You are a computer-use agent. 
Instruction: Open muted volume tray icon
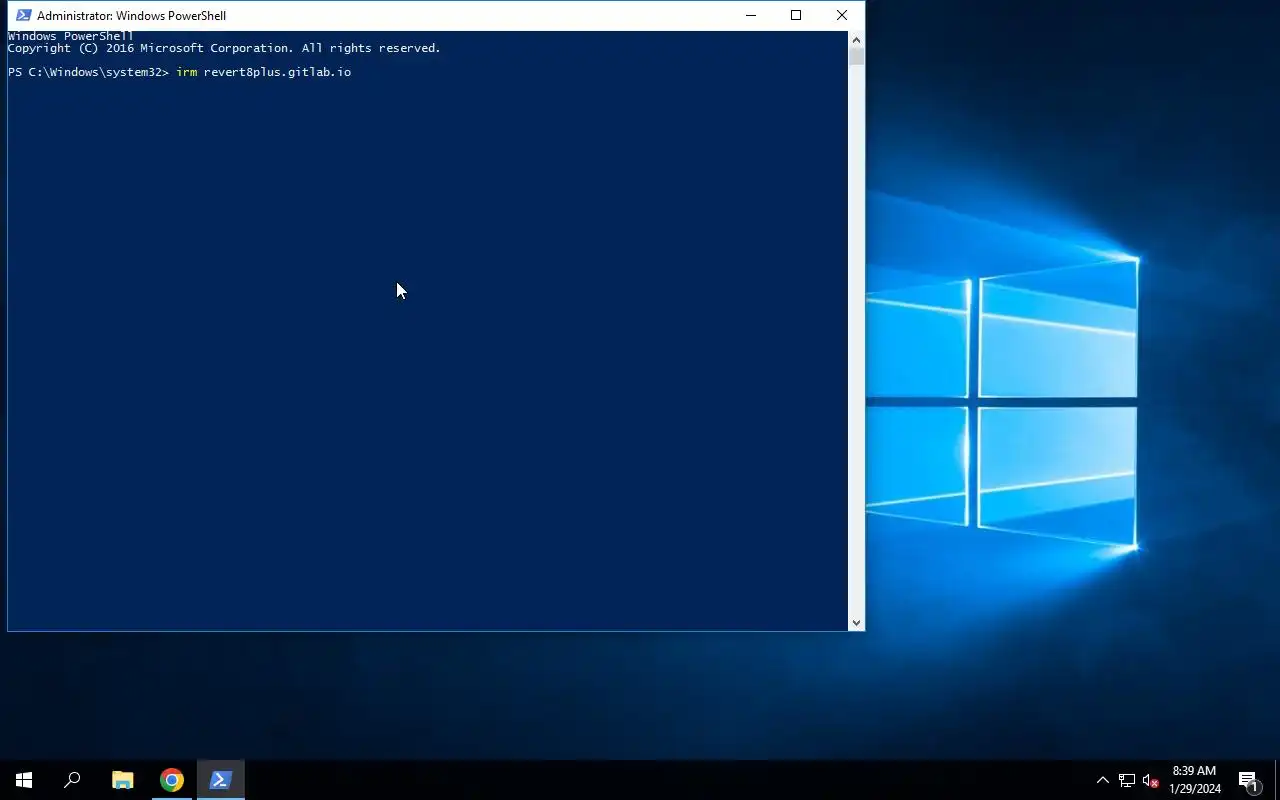point(1150,780)
